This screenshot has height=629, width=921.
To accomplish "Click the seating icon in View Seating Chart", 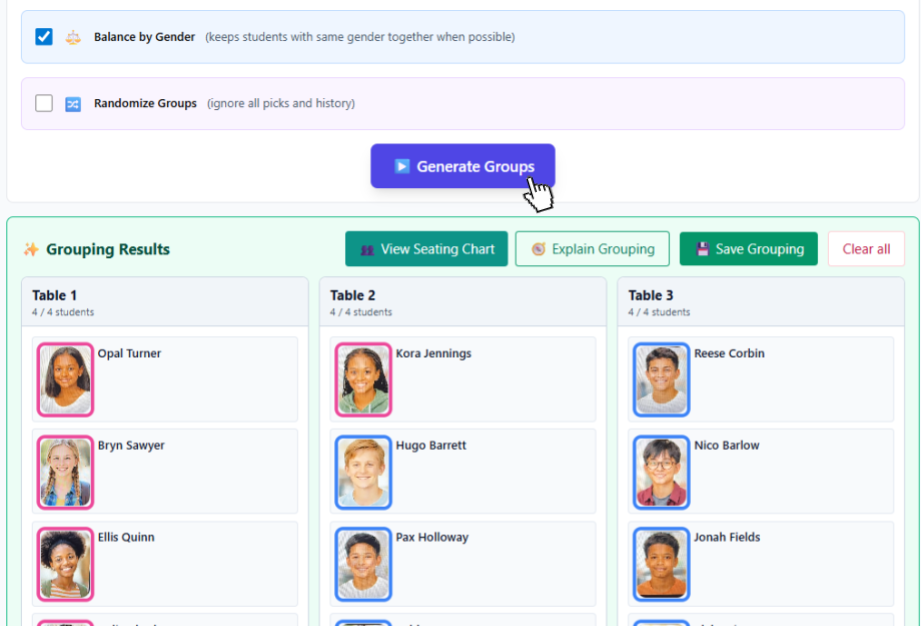I will click(367, 250).
